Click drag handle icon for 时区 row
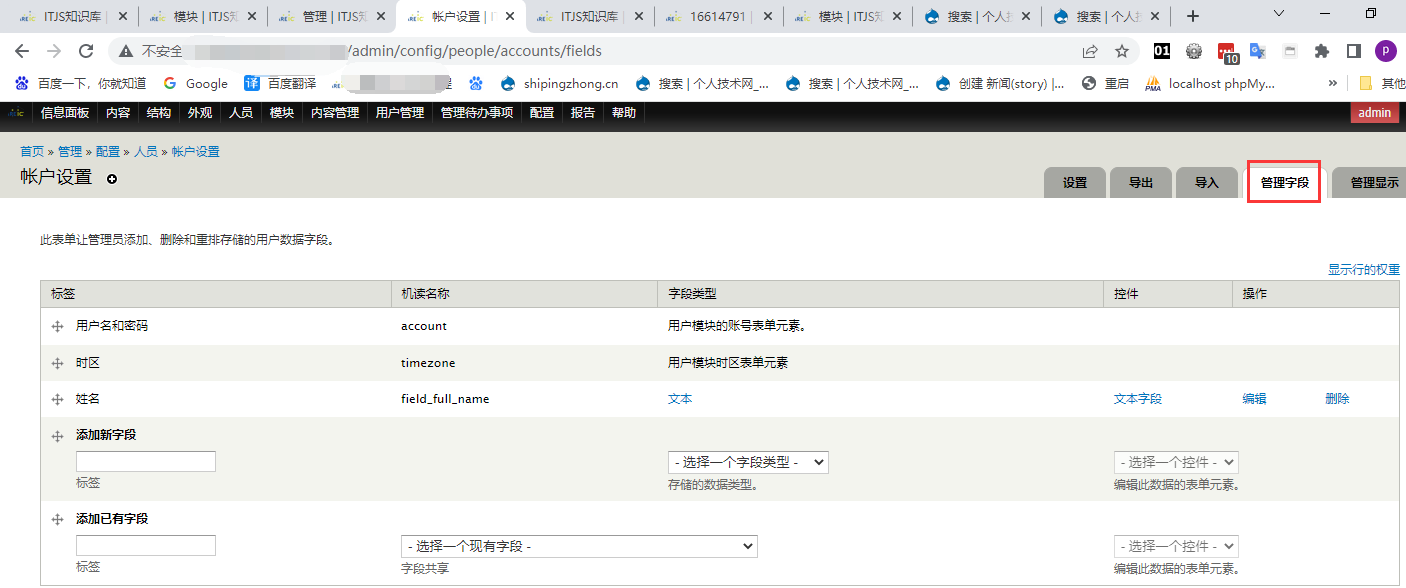Screen dimensions: 1406x588 (57, 363)
